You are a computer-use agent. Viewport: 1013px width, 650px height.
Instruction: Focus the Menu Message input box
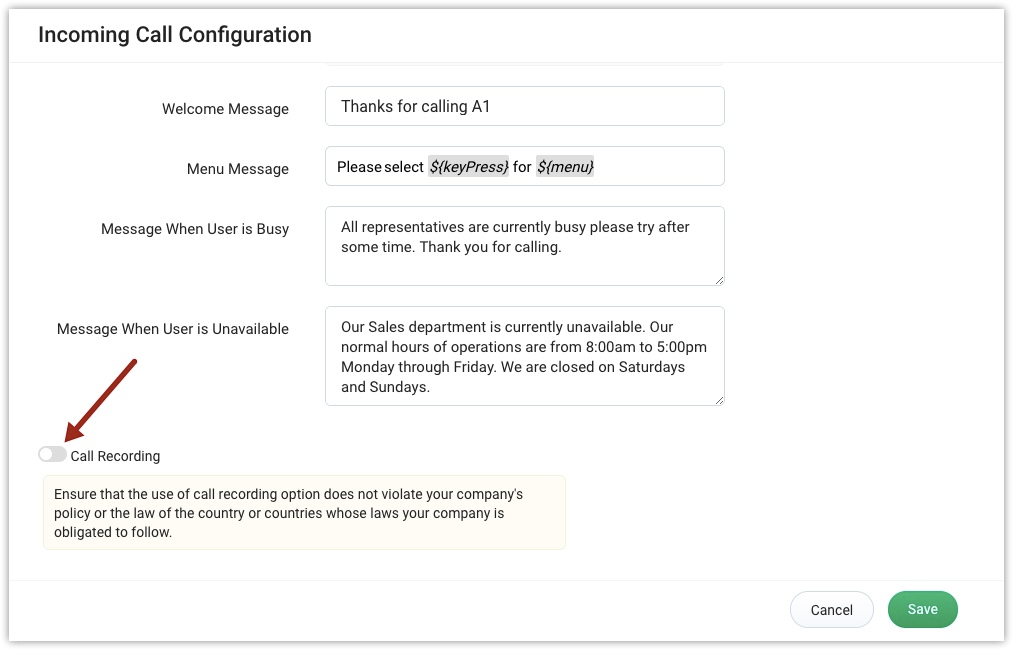[x=650, y=167]
